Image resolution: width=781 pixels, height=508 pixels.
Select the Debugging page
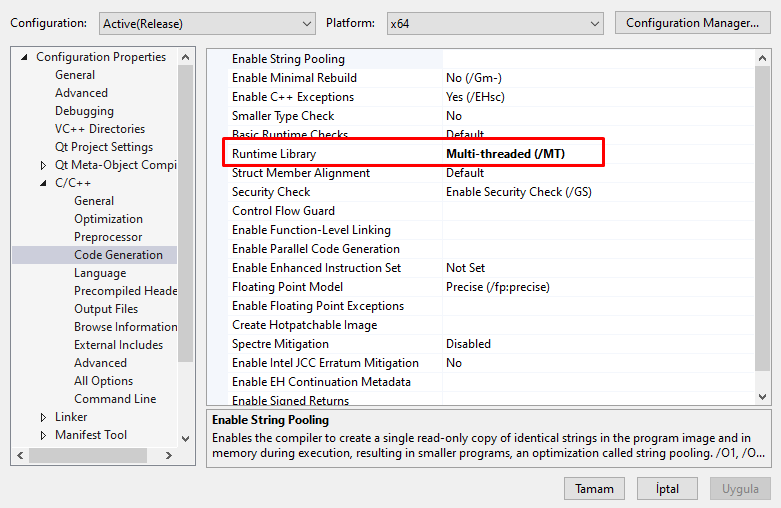point(84,111)
